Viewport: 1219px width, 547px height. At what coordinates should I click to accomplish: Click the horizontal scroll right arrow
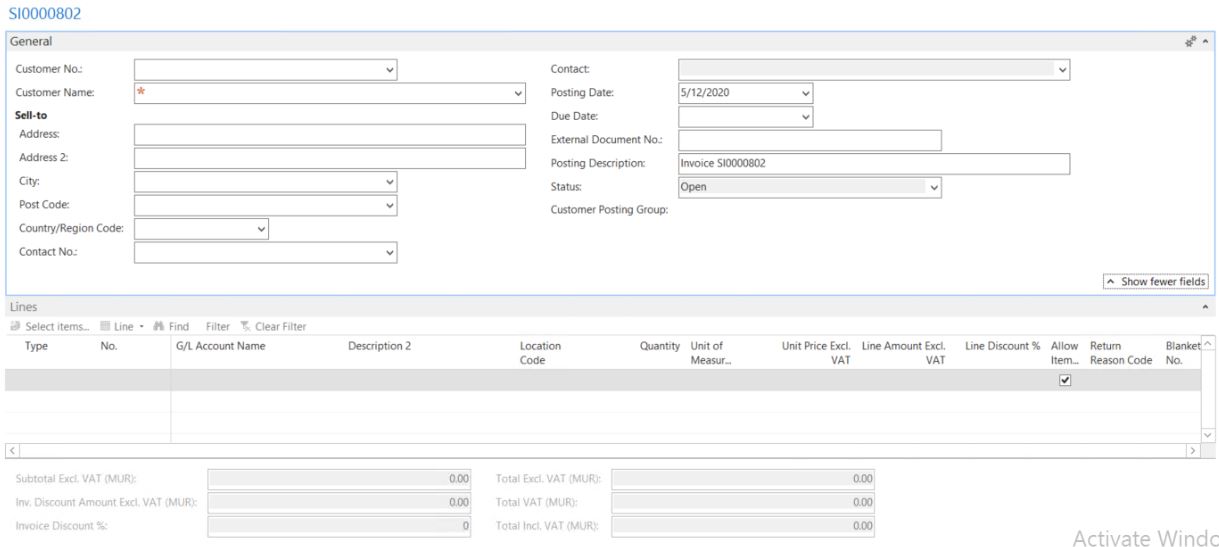pos(1192,452)
